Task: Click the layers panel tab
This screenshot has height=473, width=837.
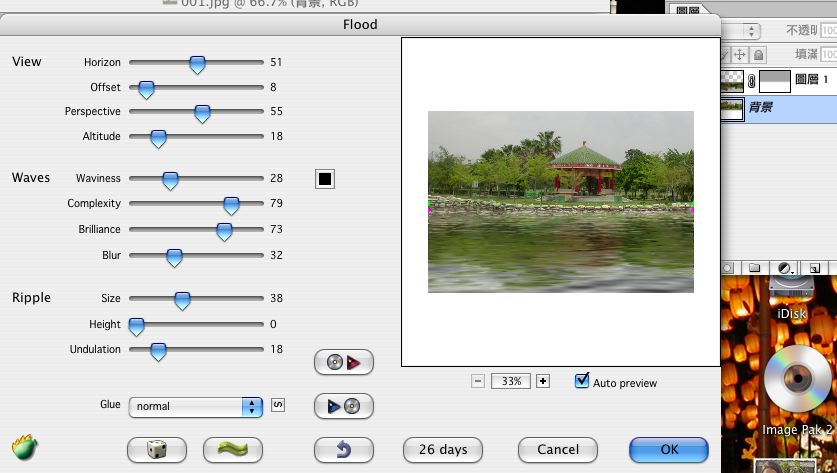Action: [688, 10]
